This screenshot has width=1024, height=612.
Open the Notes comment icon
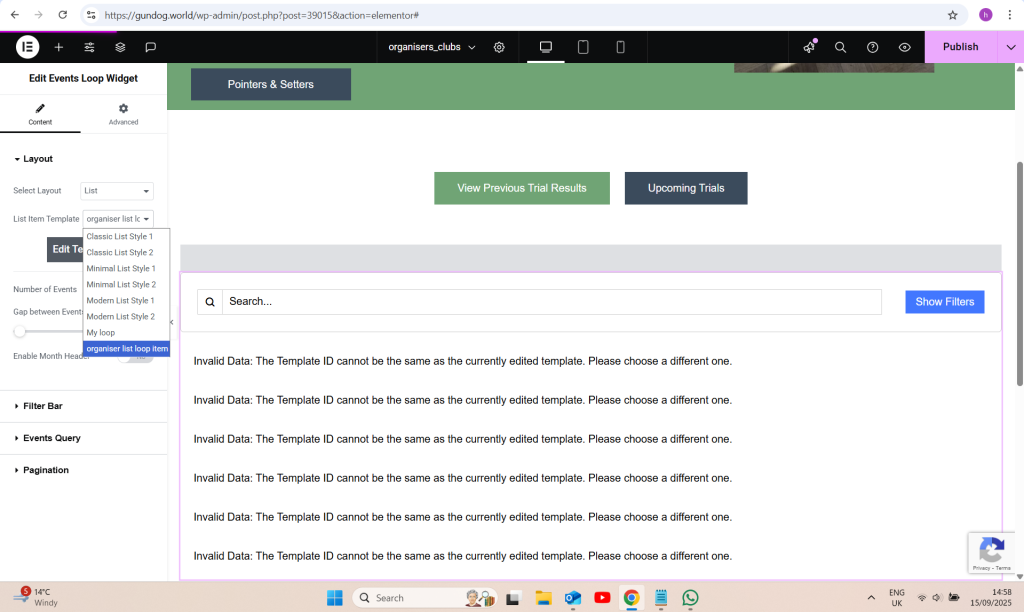(x=150, y=47)
